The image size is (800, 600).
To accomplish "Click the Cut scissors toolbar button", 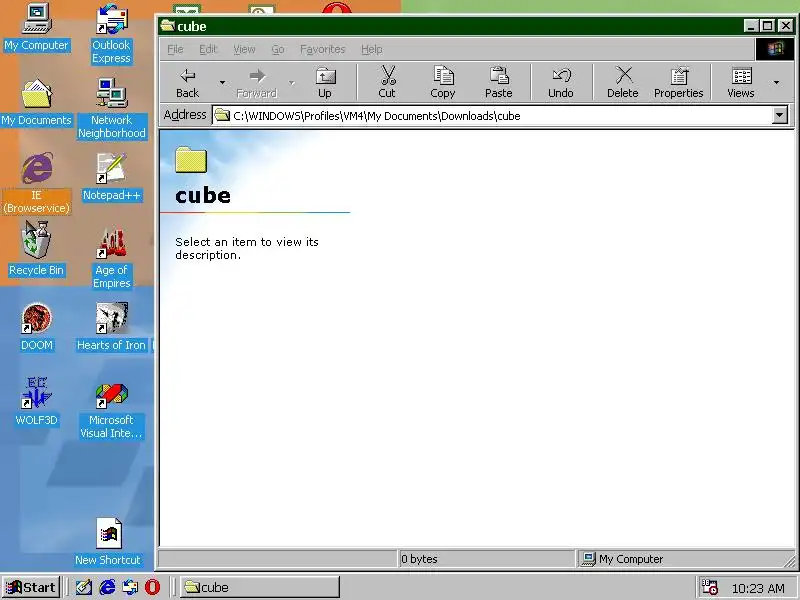I will [387, 82].
